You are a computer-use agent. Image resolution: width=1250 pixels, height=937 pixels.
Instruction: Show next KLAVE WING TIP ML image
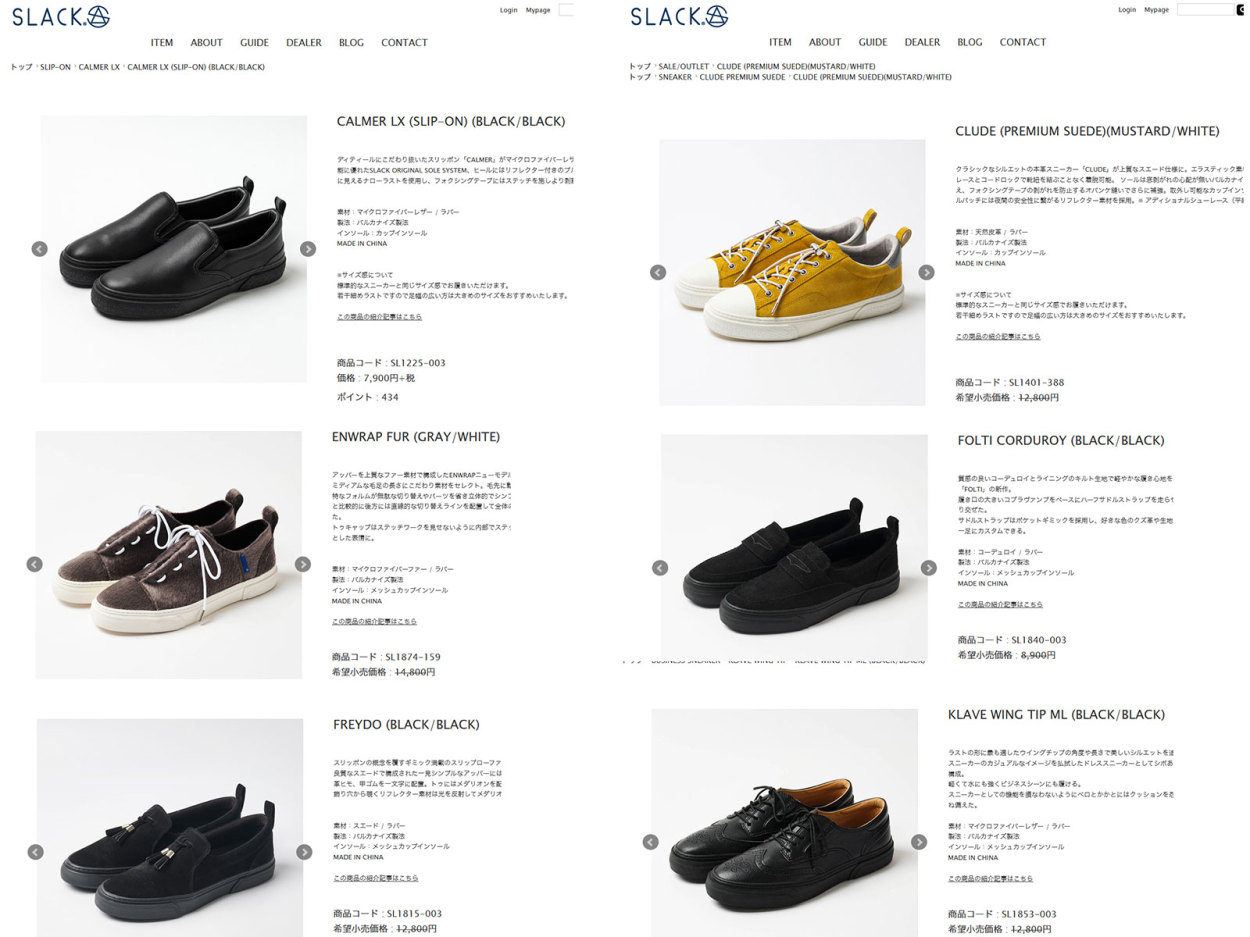pos(919,842)
